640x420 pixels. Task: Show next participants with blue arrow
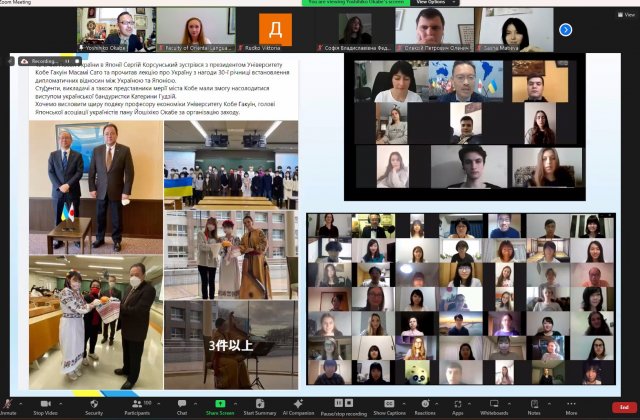565,30
